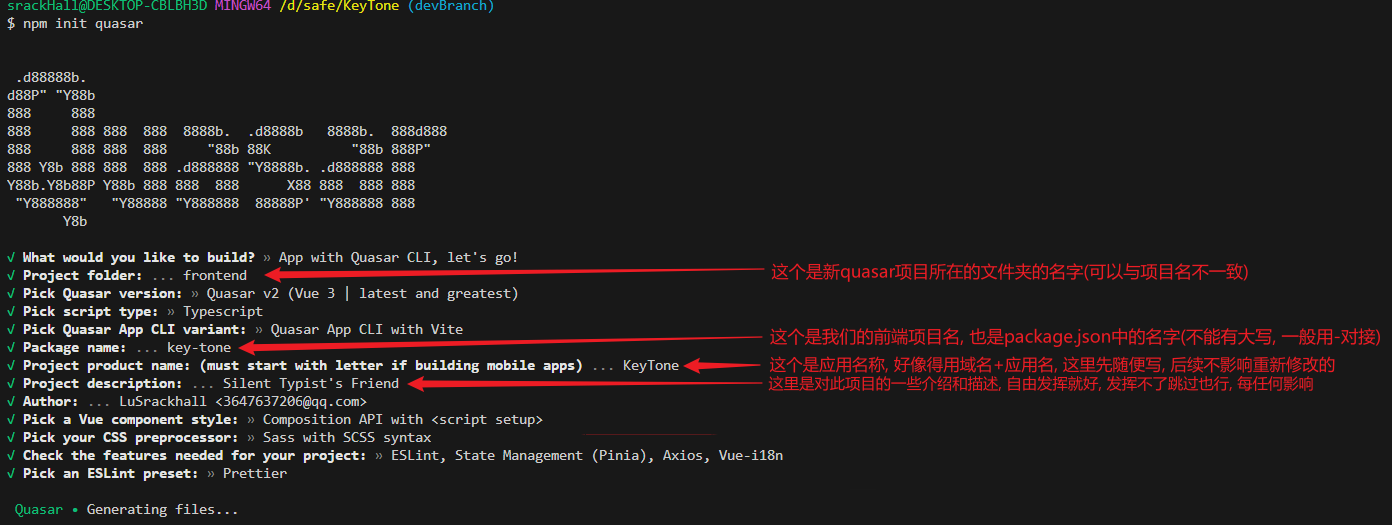Click the "Composition API with <script setup>" answer

point(402,420)
